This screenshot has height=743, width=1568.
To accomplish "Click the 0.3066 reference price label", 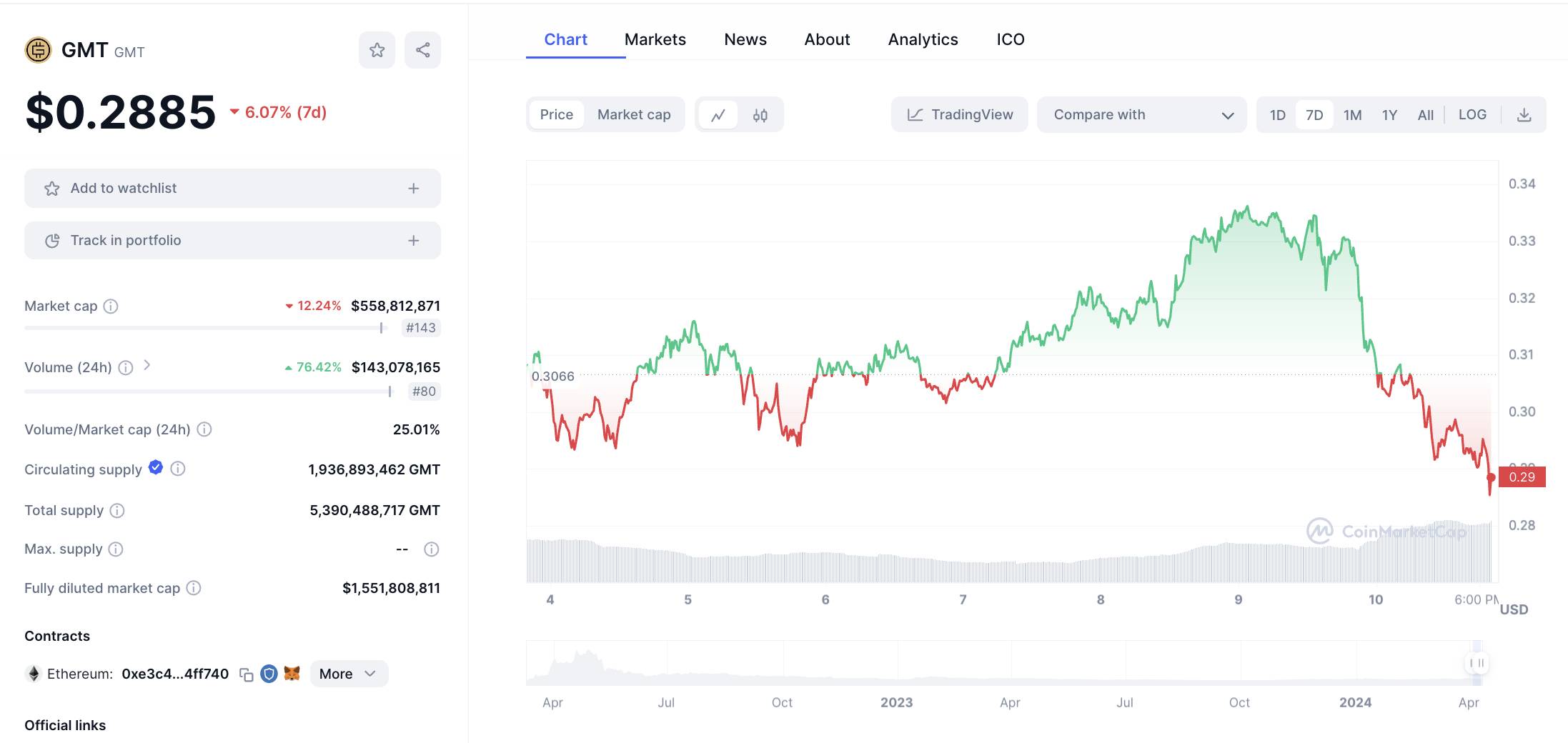I will pos(552,377).
